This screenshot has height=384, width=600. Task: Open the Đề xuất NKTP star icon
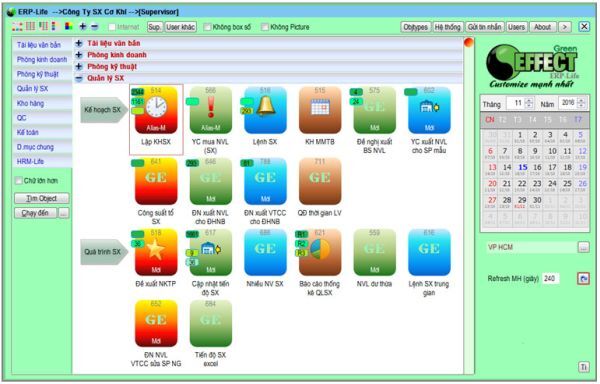156,252
